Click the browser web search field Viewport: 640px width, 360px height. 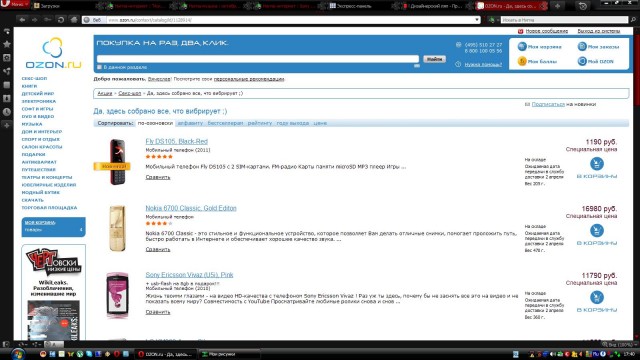click(564, 20)
